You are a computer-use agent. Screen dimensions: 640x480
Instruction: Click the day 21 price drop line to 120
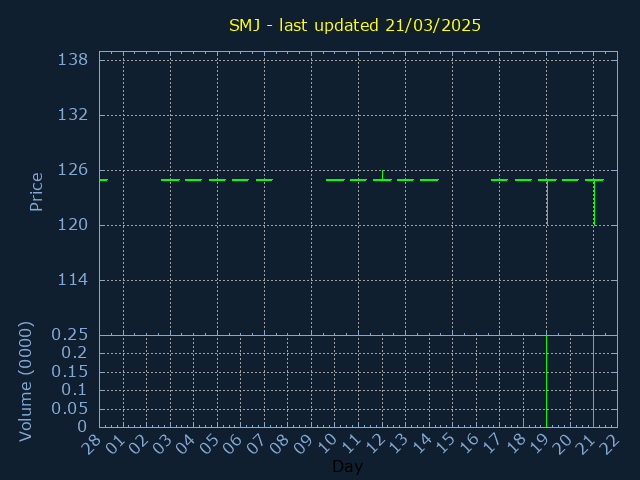(x=595, y=202)
